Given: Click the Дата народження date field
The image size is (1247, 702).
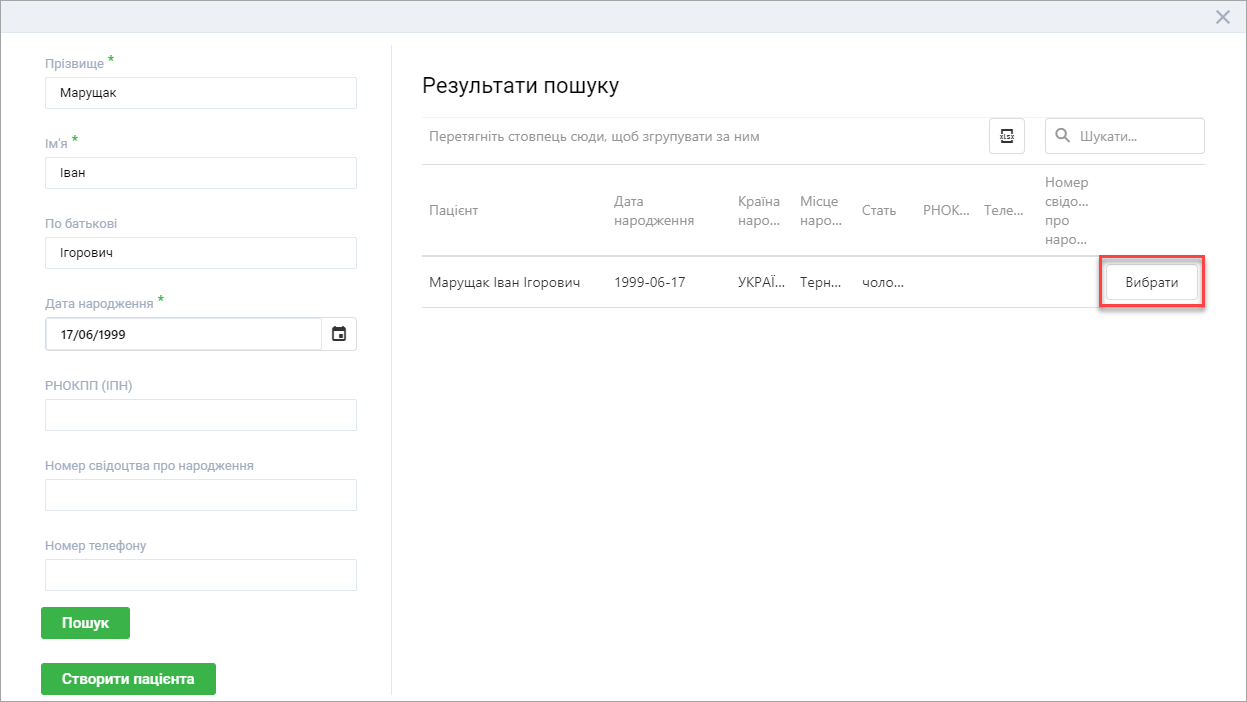Looking at the screenshot, I should pos(183,335).
